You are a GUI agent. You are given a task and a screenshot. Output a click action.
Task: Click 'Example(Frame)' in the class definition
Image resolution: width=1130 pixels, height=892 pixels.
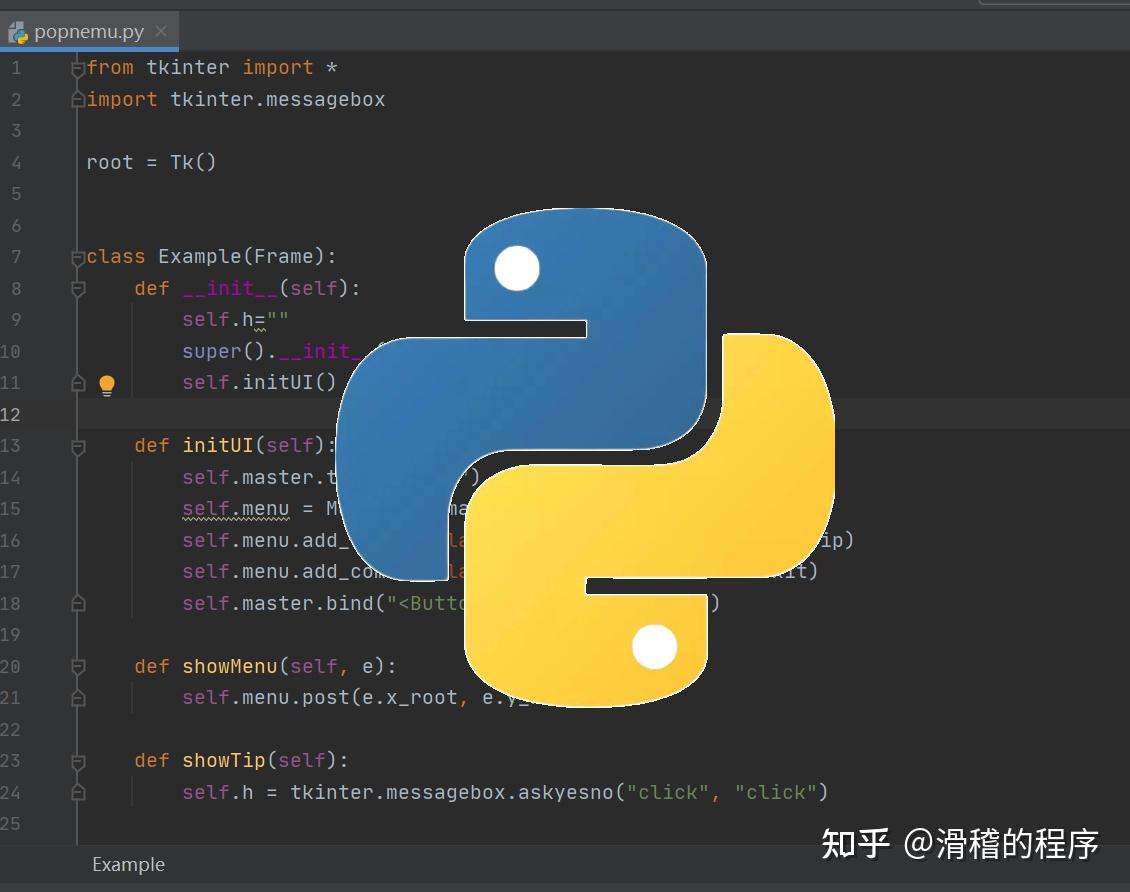point(241,257)
